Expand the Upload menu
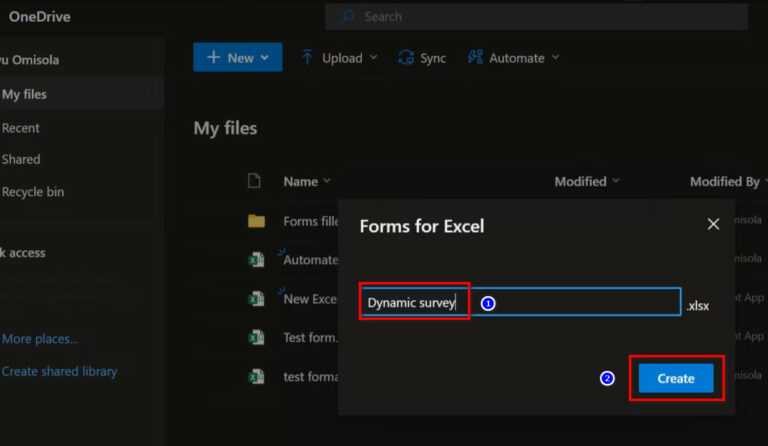 (x=339, y=58)
